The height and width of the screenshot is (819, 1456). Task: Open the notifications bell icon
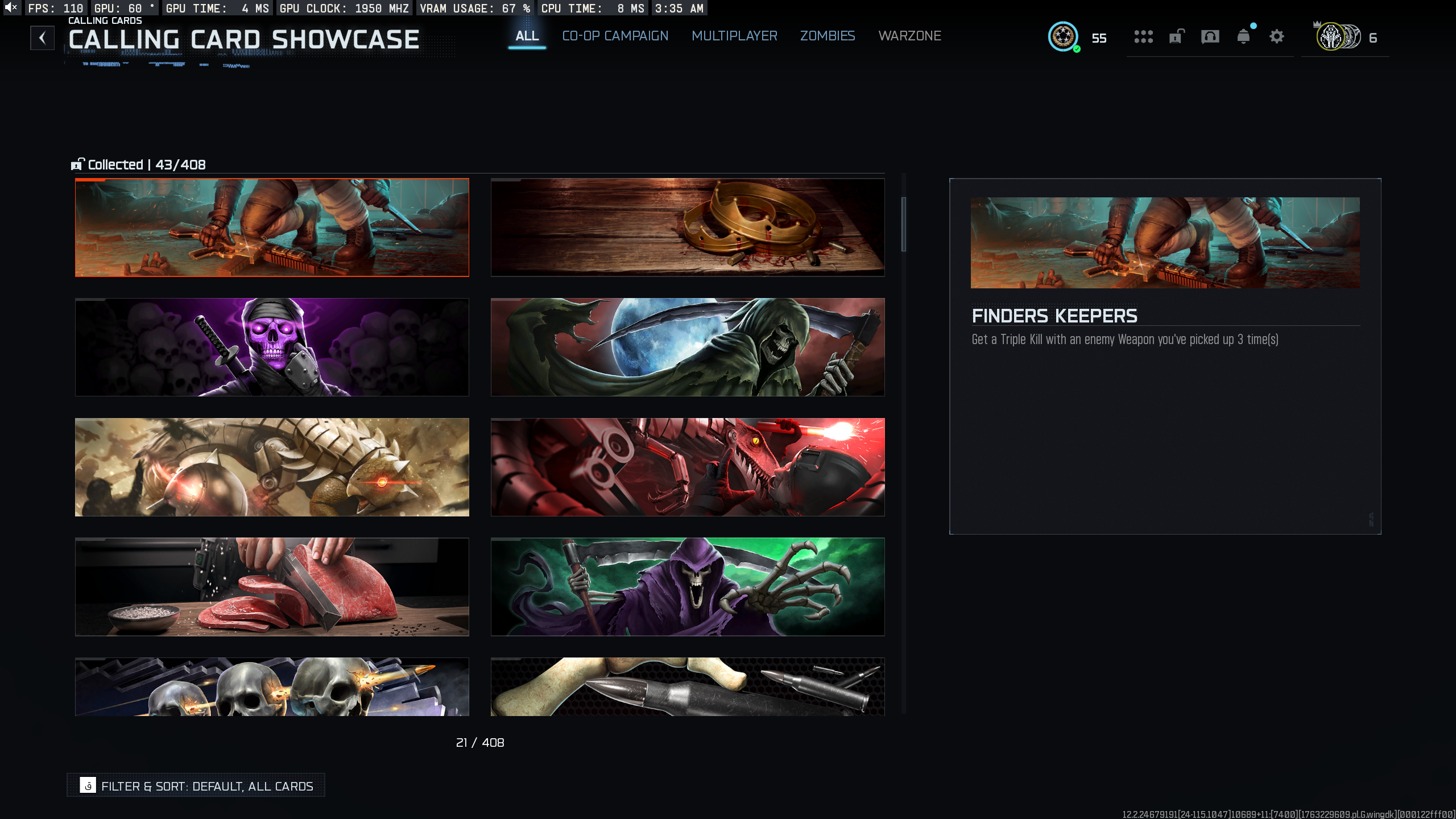pos(1244,36)
